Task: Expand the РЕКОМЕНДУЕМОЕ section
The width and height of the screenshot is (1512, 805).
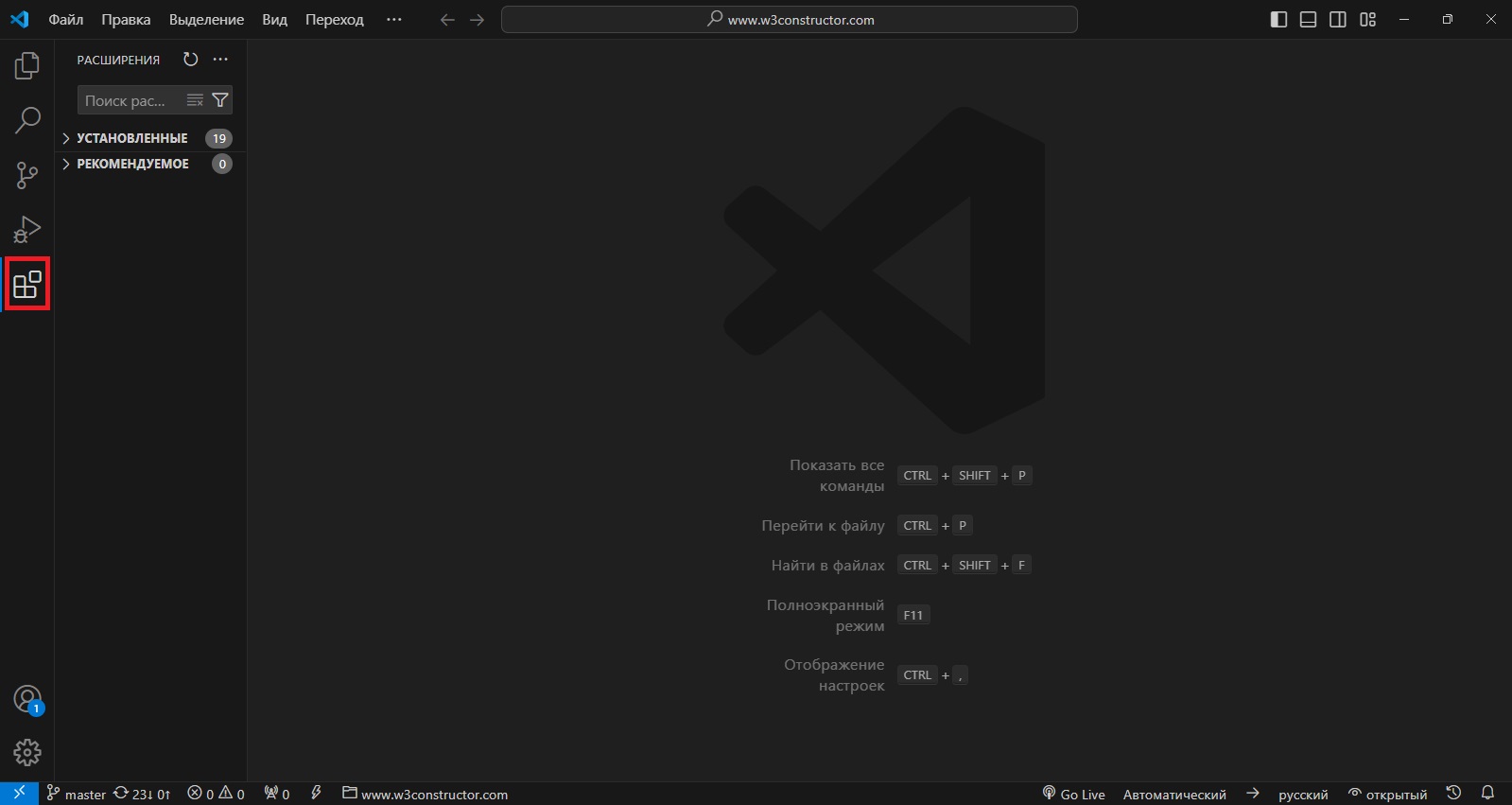Action: (150, 164)
